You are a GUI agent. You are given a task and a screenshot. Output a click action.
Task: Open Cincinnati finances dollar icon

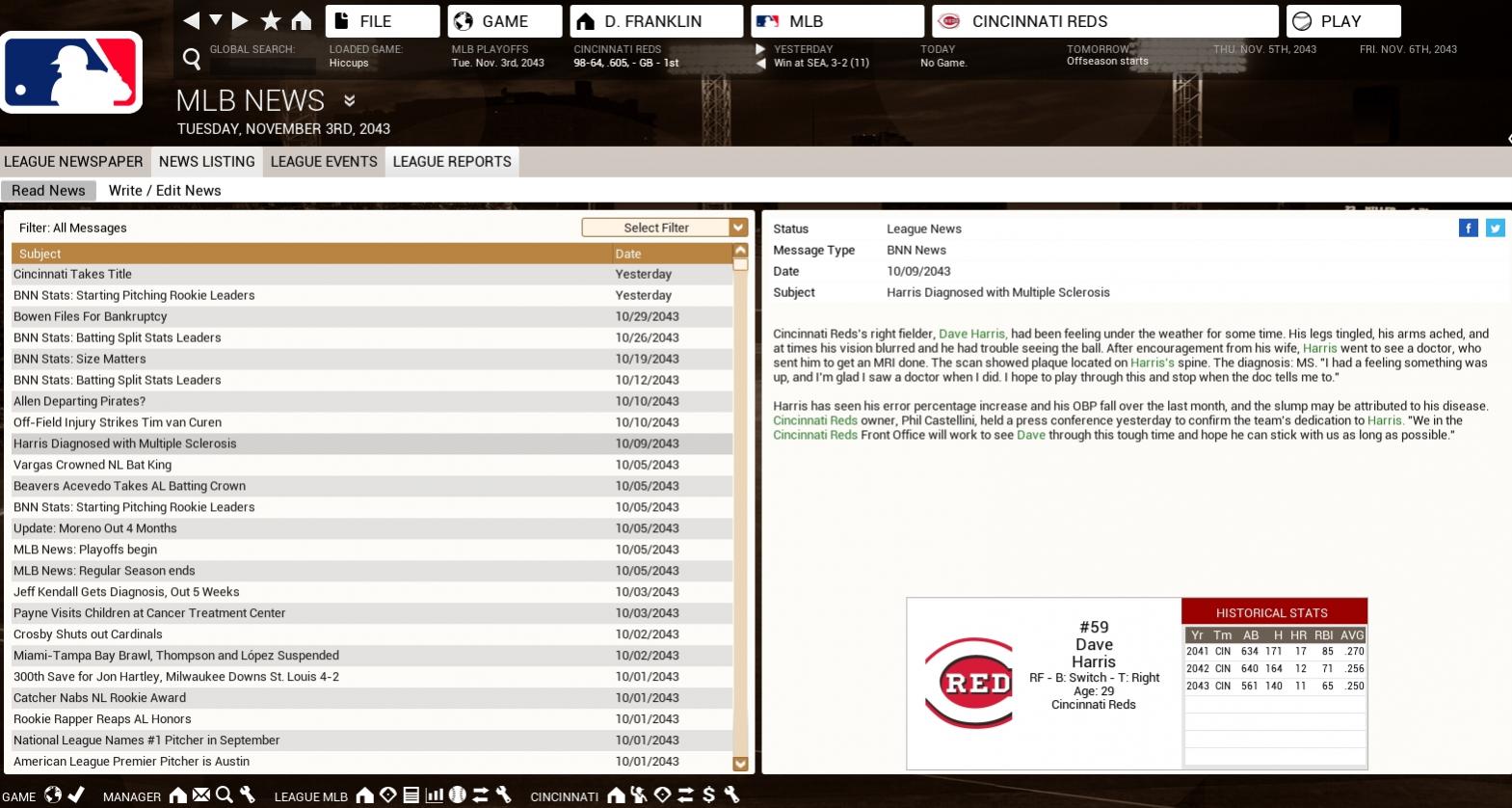tap(708, 795)
